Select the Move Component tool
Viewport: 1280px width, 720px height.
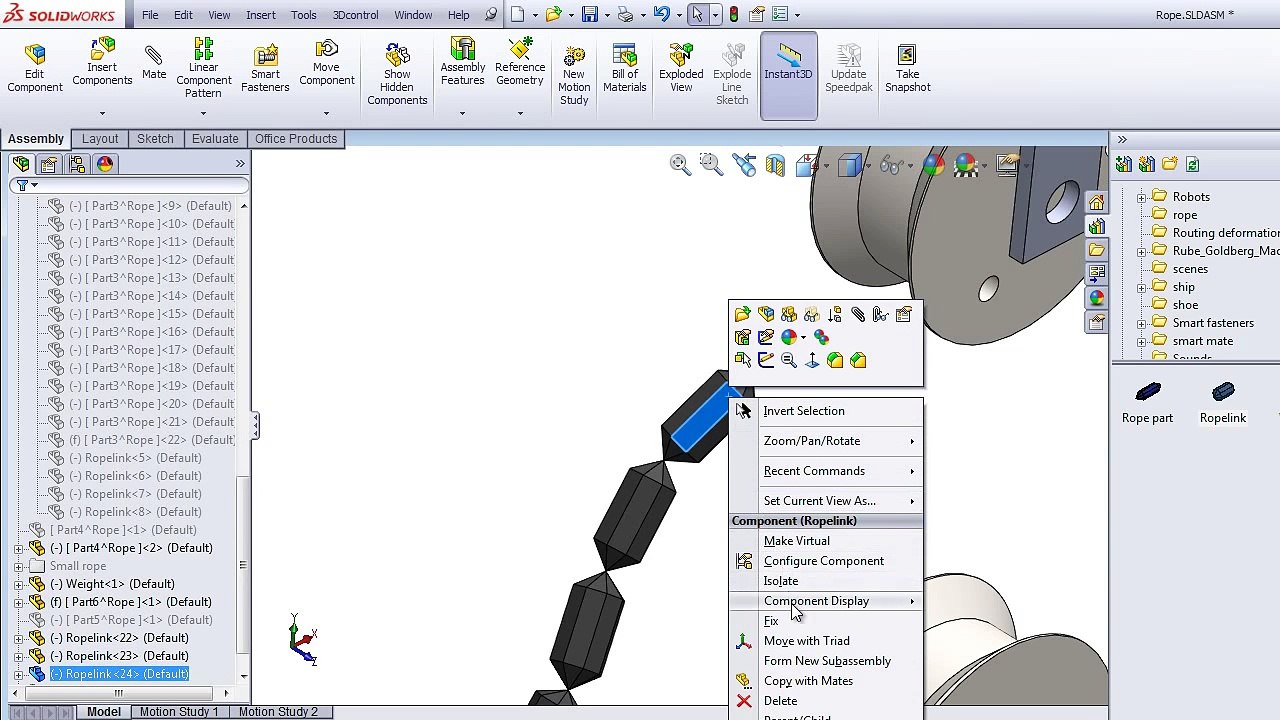pos(326,62)
